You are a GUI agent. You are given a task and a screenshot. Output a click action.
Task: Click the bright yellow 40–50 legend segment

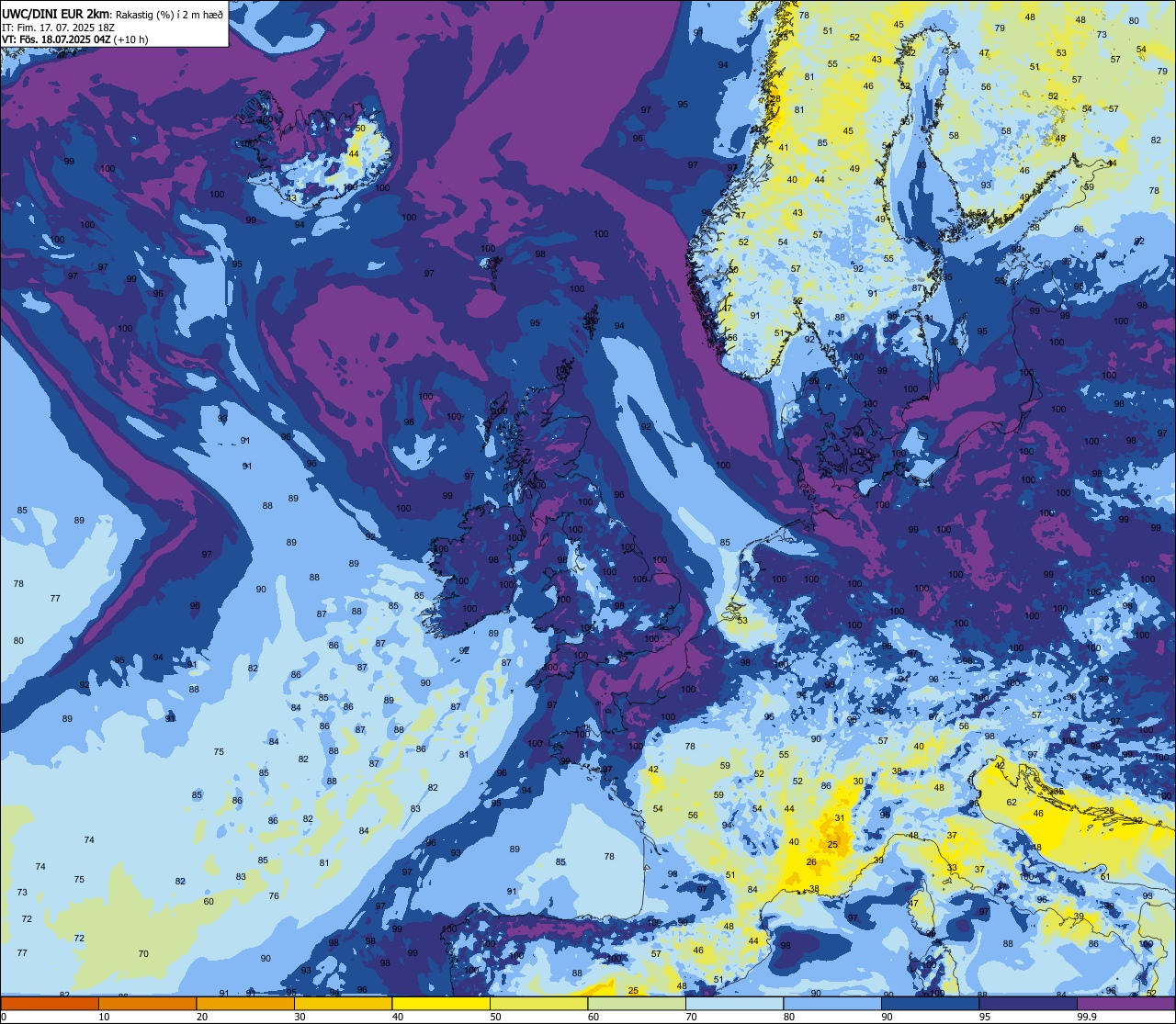pos(441,1003)
